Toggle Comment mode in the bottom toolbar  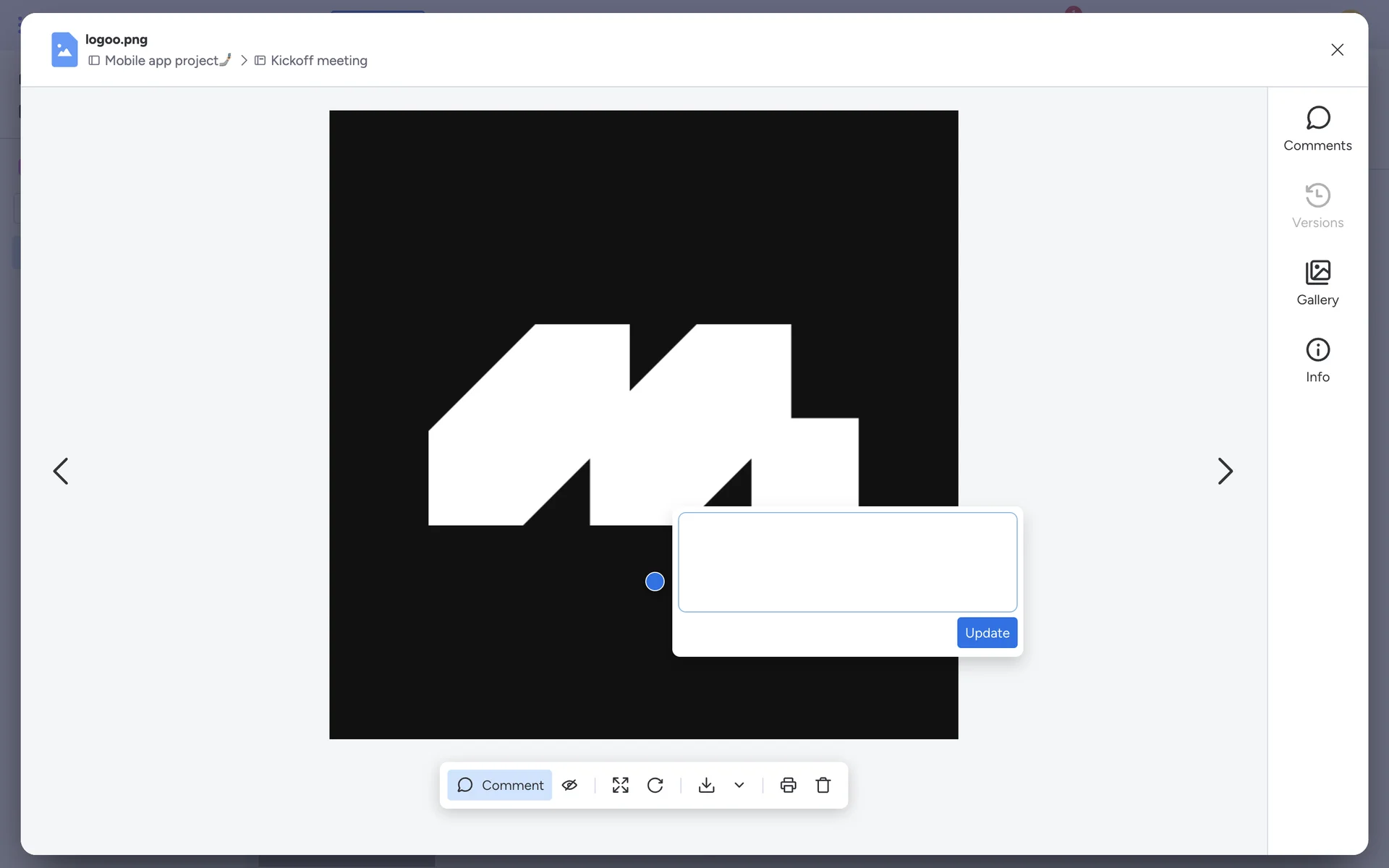pyautogui.click(x=500, y=785)
